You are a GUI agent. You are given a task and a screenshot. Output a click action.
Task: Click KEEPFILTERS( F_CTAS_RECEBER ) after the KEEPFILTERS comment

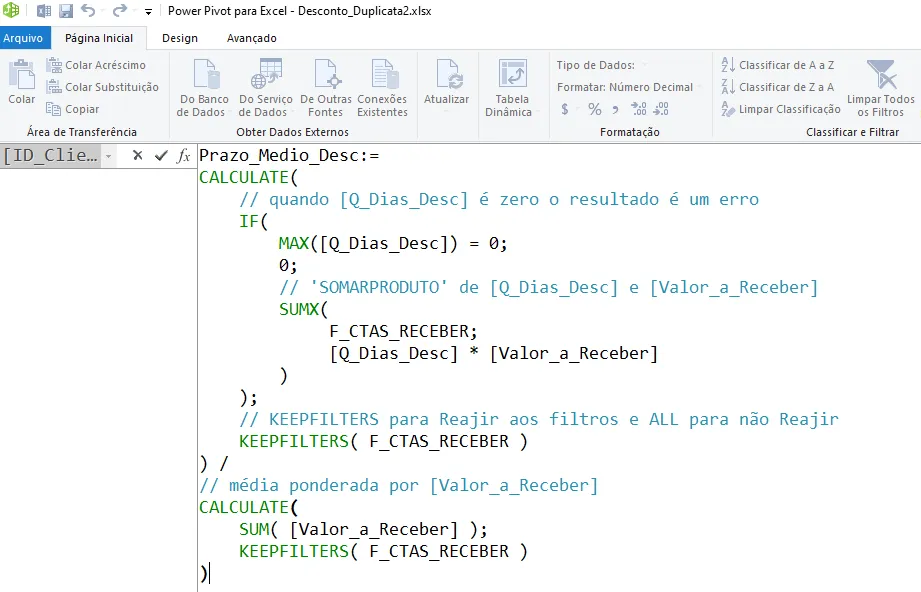(x=384, y=442)
